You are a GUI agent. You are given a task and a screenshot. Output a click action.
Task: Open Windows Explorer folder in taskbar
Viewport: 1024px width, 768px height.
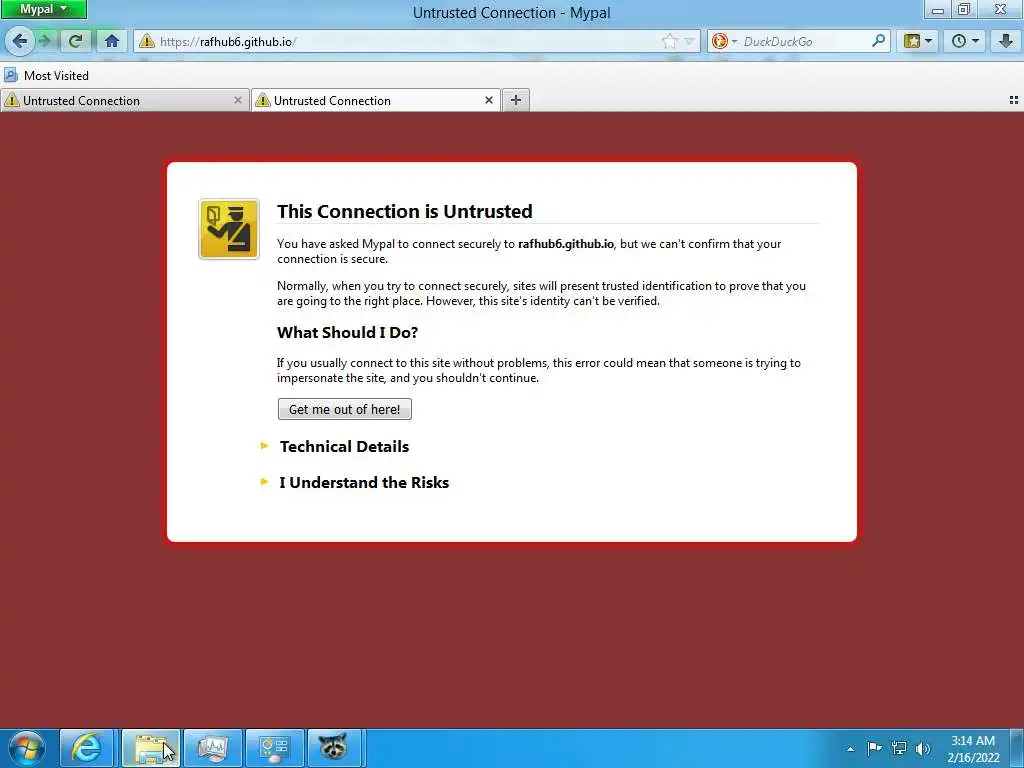[x=150, y=748]
